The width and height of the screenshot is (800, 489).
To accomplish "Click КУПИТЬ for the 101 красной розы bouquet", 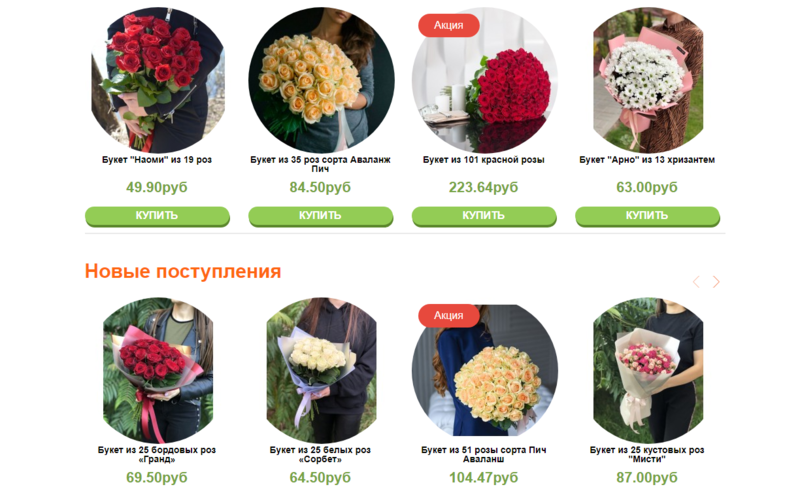I will coord(484,216).
